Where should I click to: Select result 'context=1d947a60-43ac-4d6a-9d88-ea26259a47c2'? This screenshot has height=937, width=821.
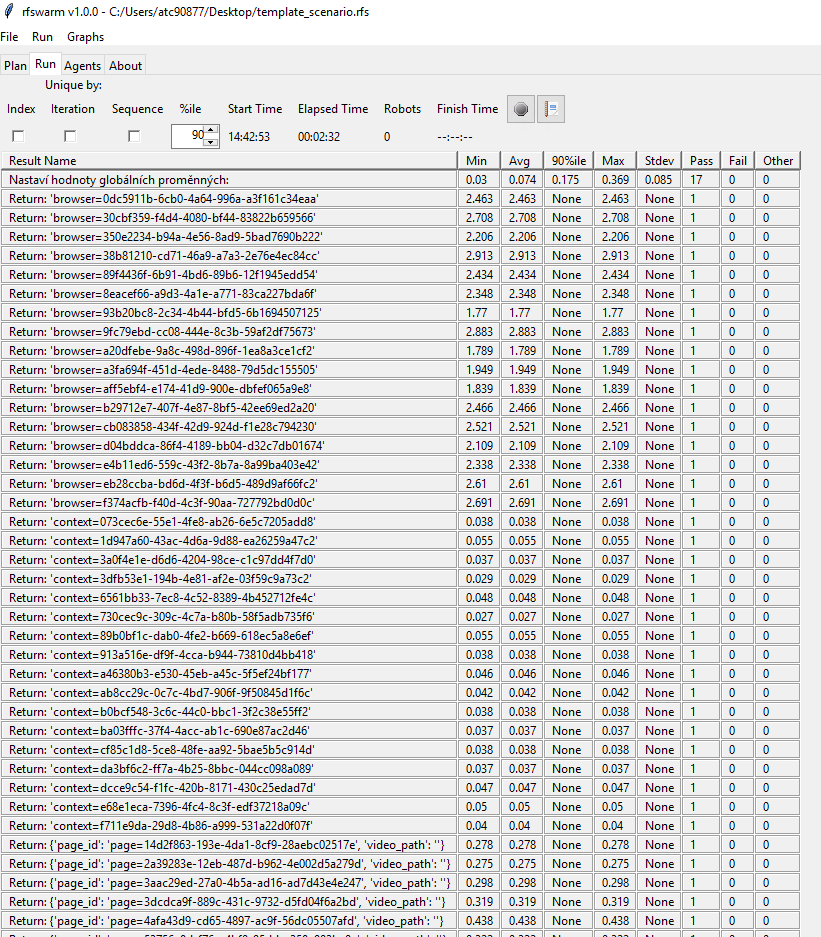coord(229,541)
